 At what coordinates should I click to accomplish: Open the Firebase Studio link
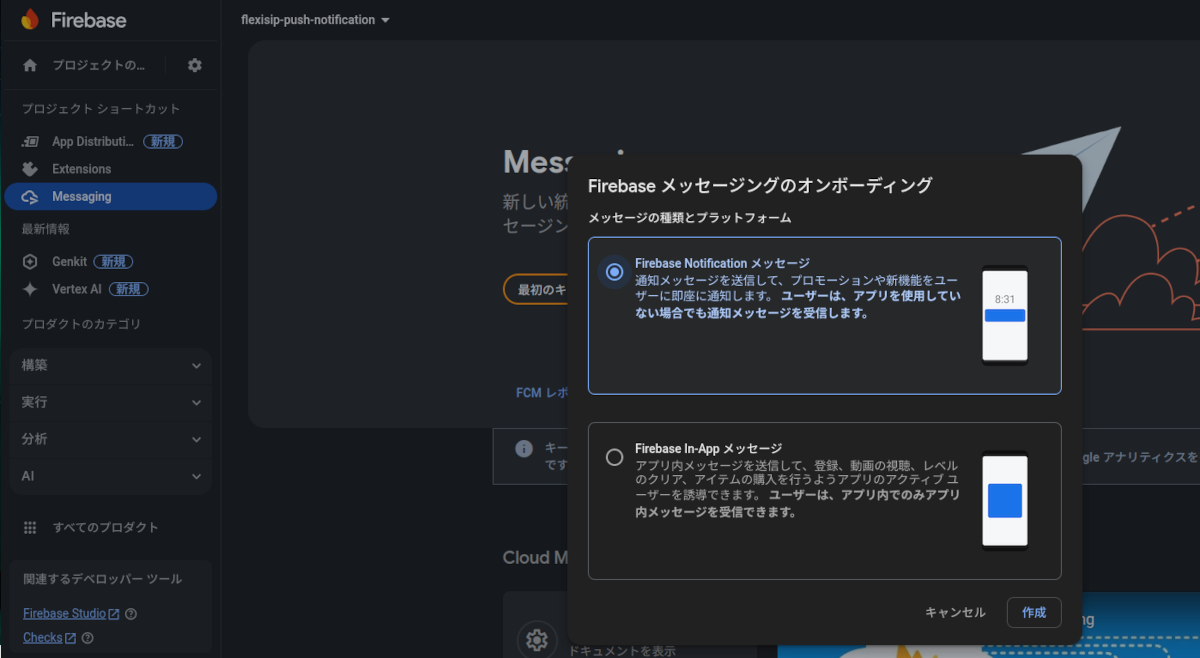pos(64,614)
